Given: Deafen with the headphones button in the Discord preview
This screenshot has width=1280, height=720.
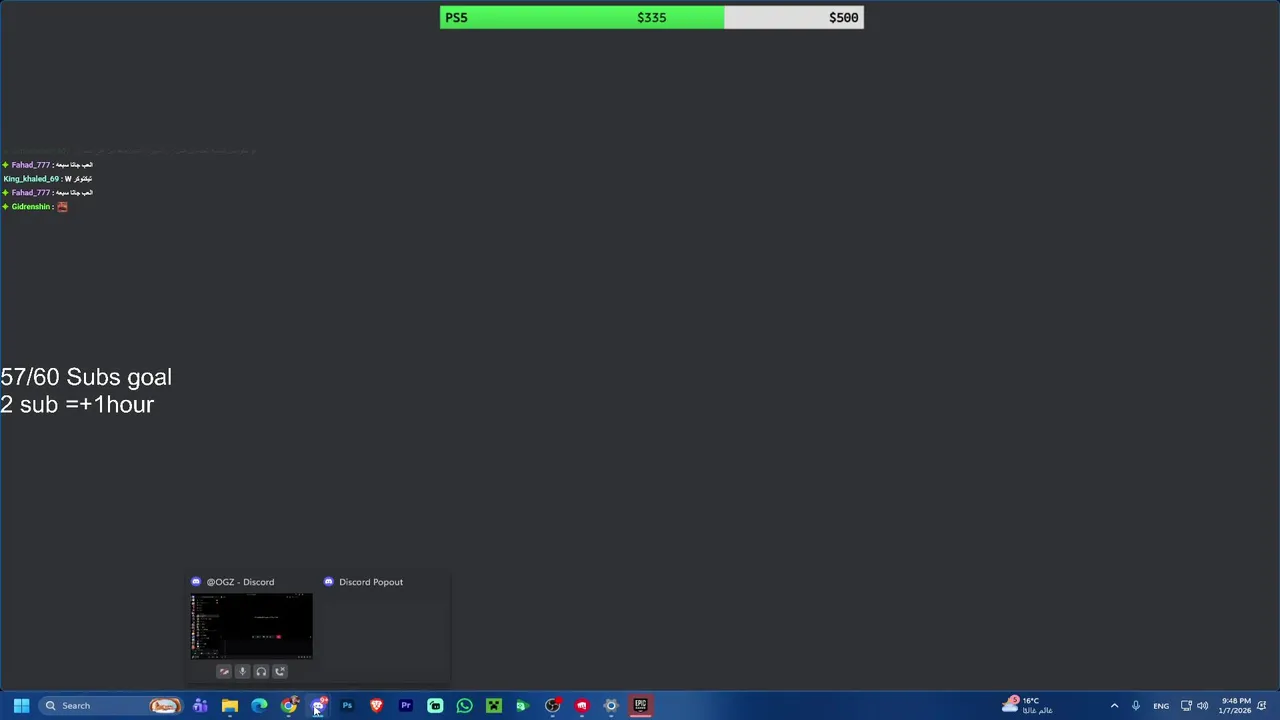Looking at the screenshot, I should [261, 672].
